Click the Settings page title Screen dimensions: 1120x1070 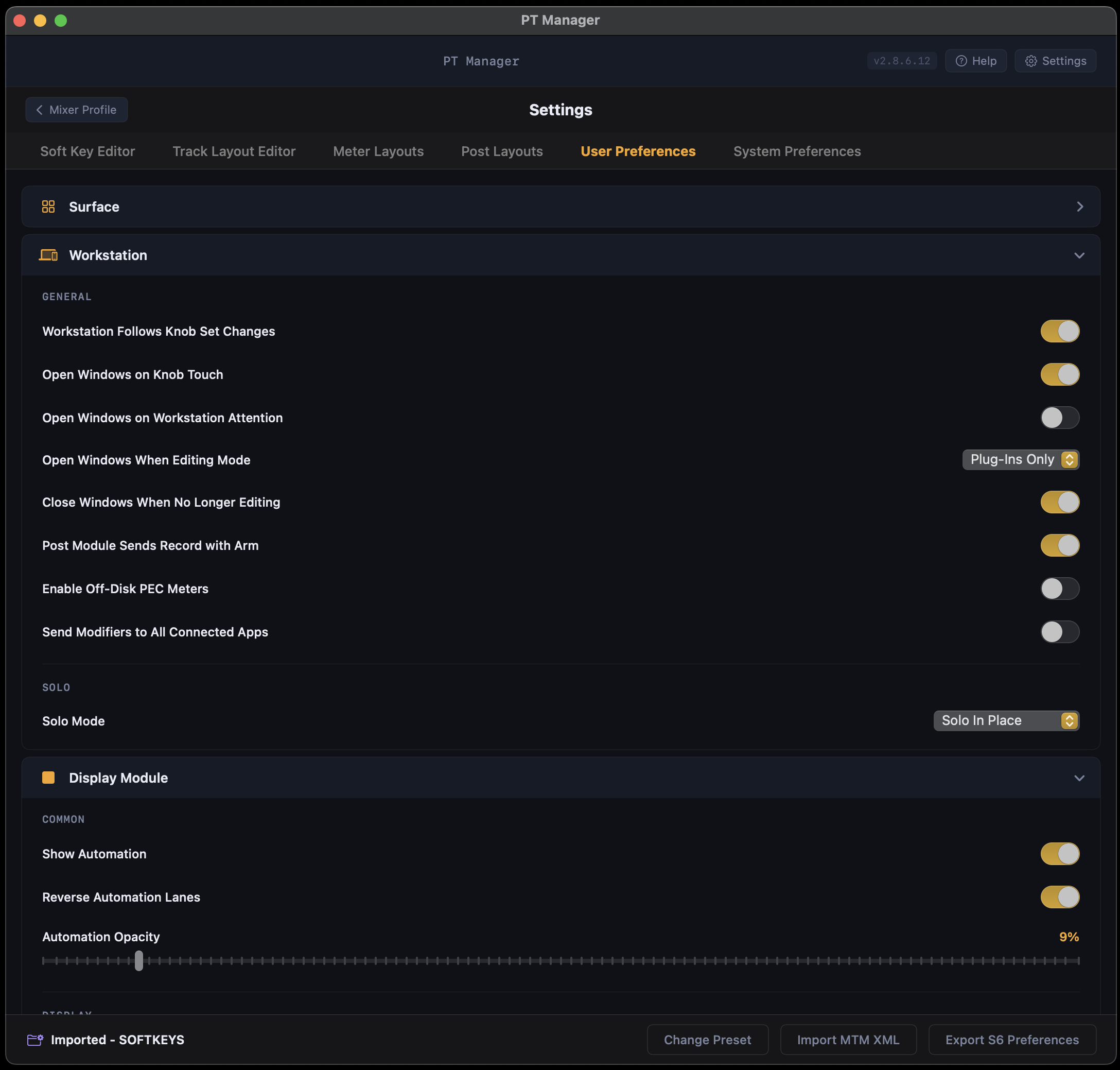561,110
